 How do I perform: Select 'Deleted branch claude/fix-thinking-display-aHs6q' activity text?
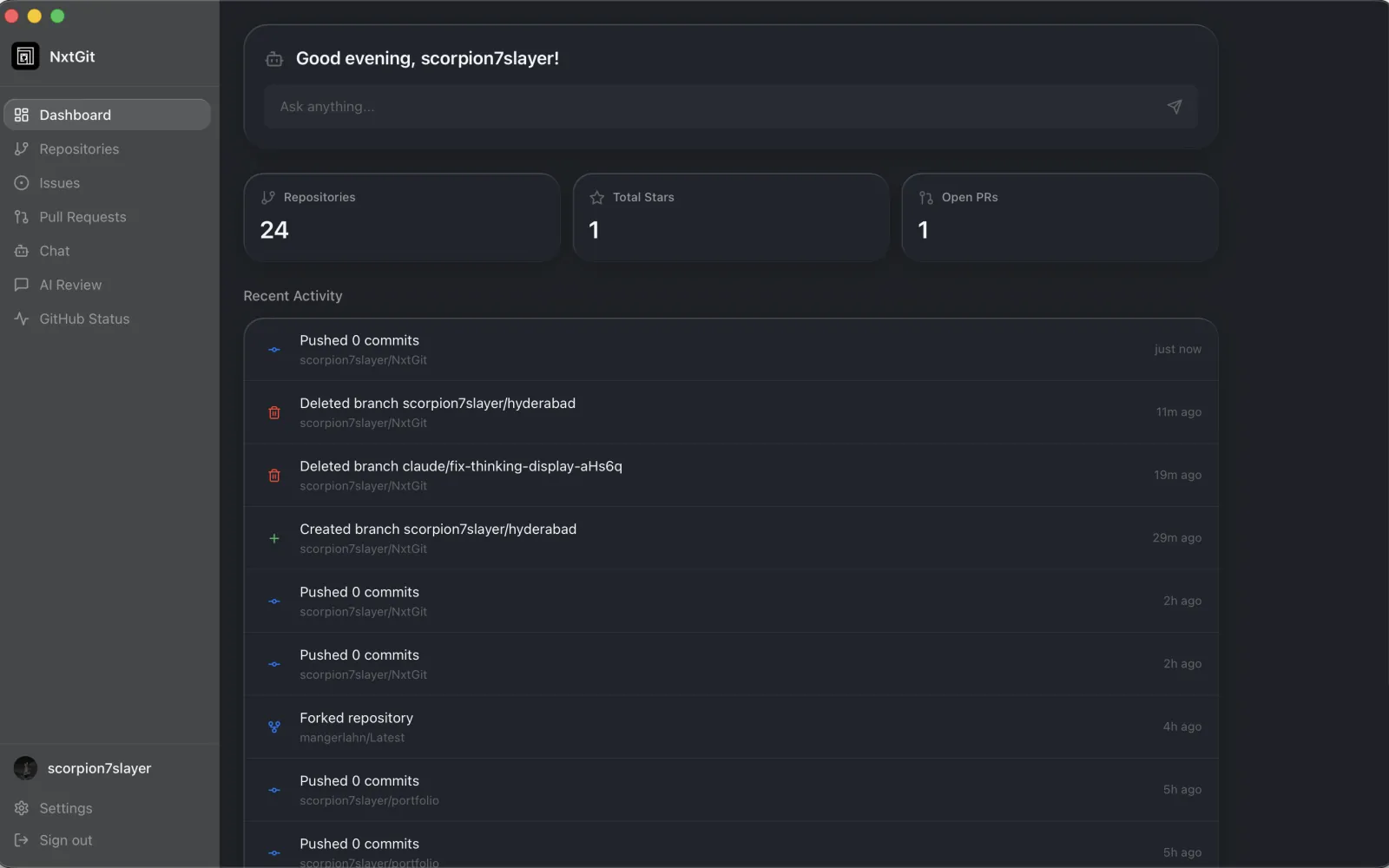461,466
